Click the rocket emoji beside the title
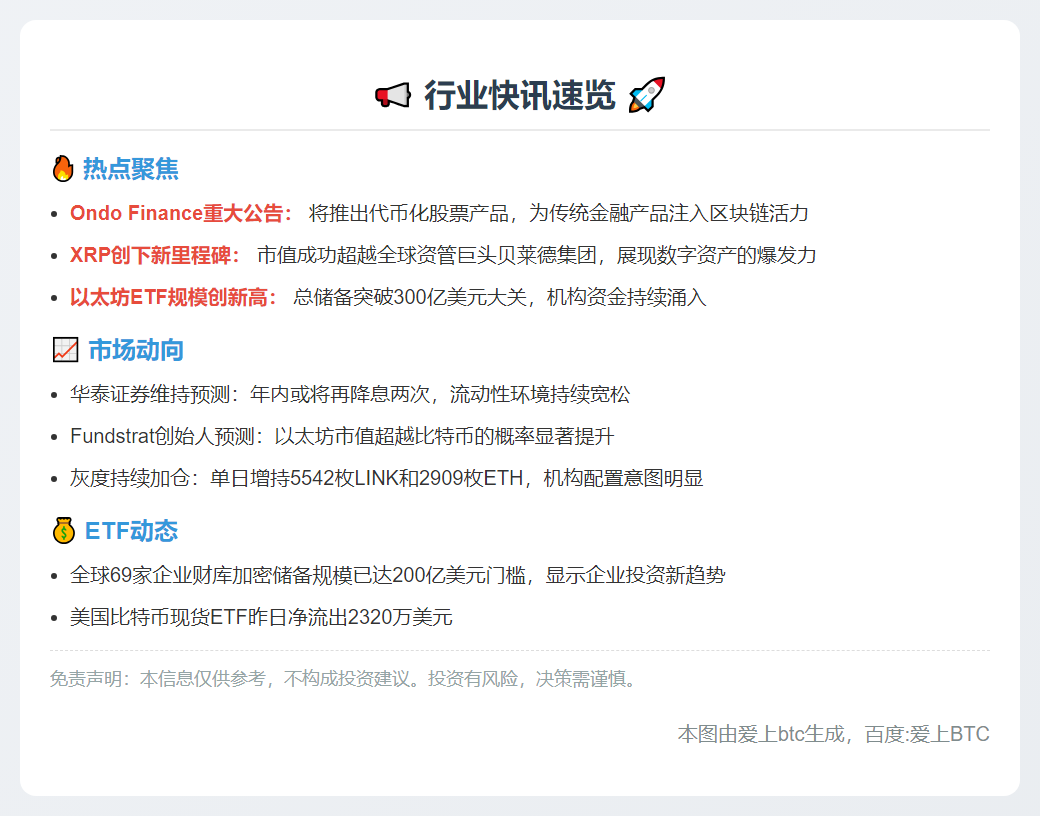The height and width of the screenshot is (816, 1040). pos(647,96)
